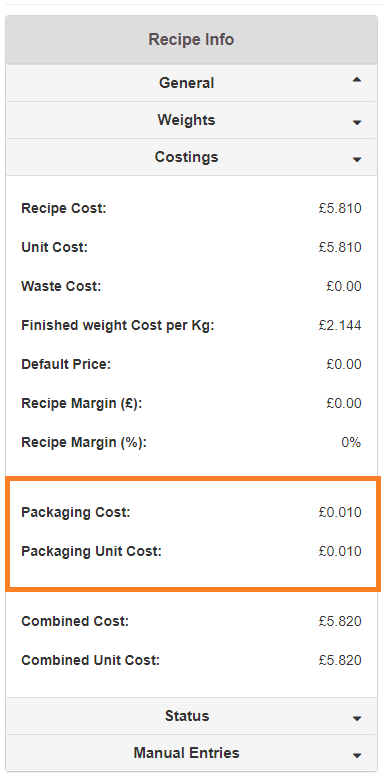Click the caret beside Manual Entries
The height and width of the screenshot is (779, 384).
pos(356,756)
